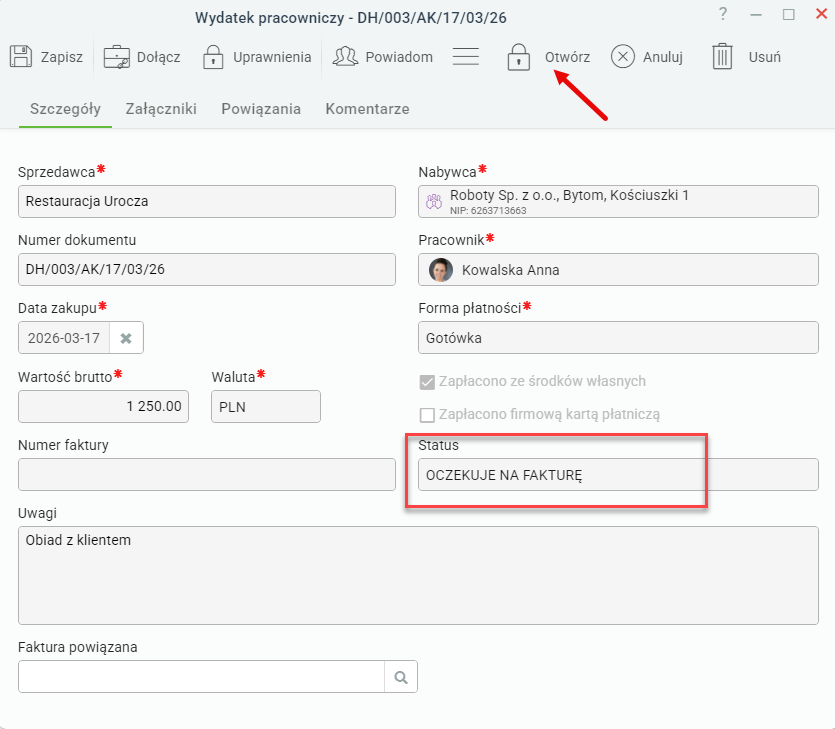
Task: Open the Powiązania tab
Action: point(261,109)
